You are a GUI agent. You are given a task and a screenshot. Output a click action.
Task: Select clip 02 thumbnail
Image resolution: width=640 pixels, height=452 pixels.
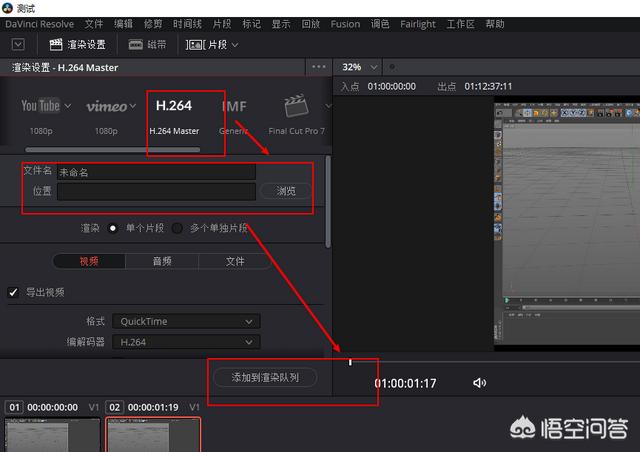(153, 435)
